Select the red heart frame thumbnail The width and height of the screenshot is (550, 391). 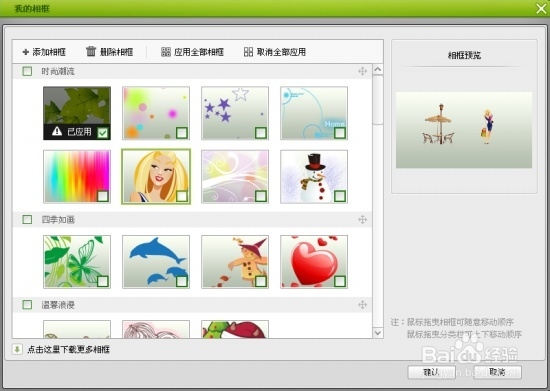[314, 262]
